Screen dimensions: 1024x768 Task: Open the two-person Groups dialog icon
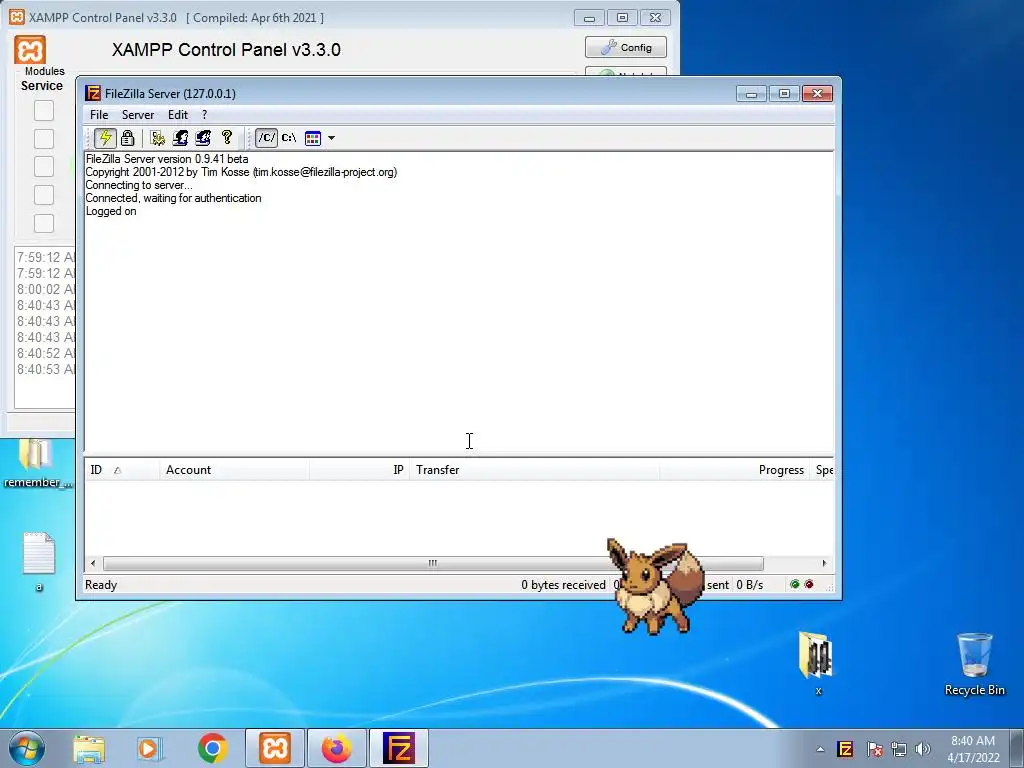[203, 138]
